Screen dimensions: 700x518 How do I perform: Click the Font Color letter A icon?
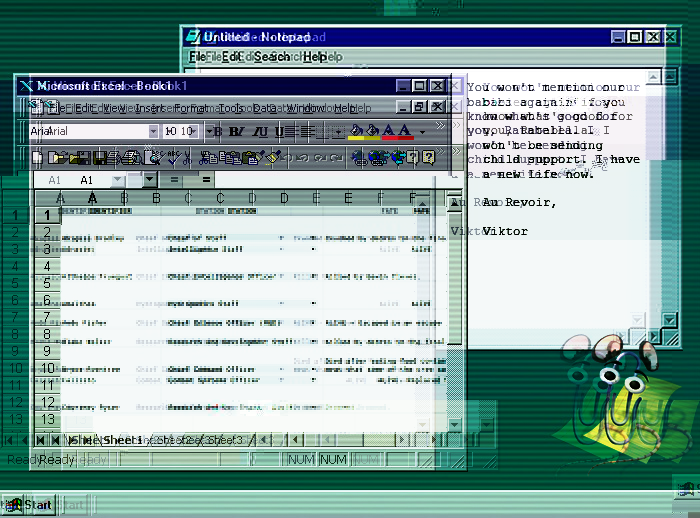(405, 131)
